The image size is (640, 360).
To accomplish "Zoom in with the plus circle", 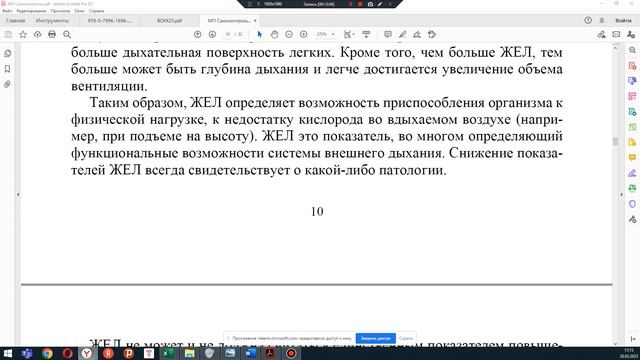I will [x=304, y=35].
